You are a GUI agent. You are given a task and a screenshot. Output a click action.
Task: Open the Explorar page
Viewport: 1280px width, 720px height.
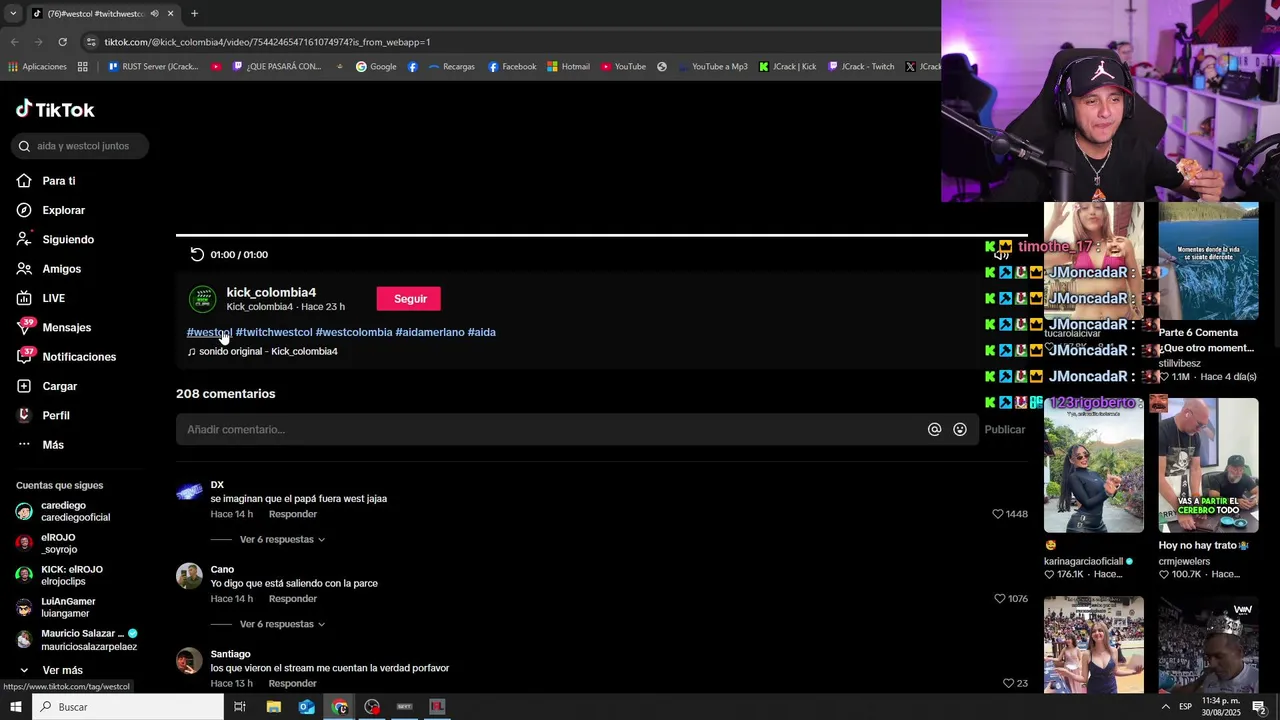(x=51, y=210)
